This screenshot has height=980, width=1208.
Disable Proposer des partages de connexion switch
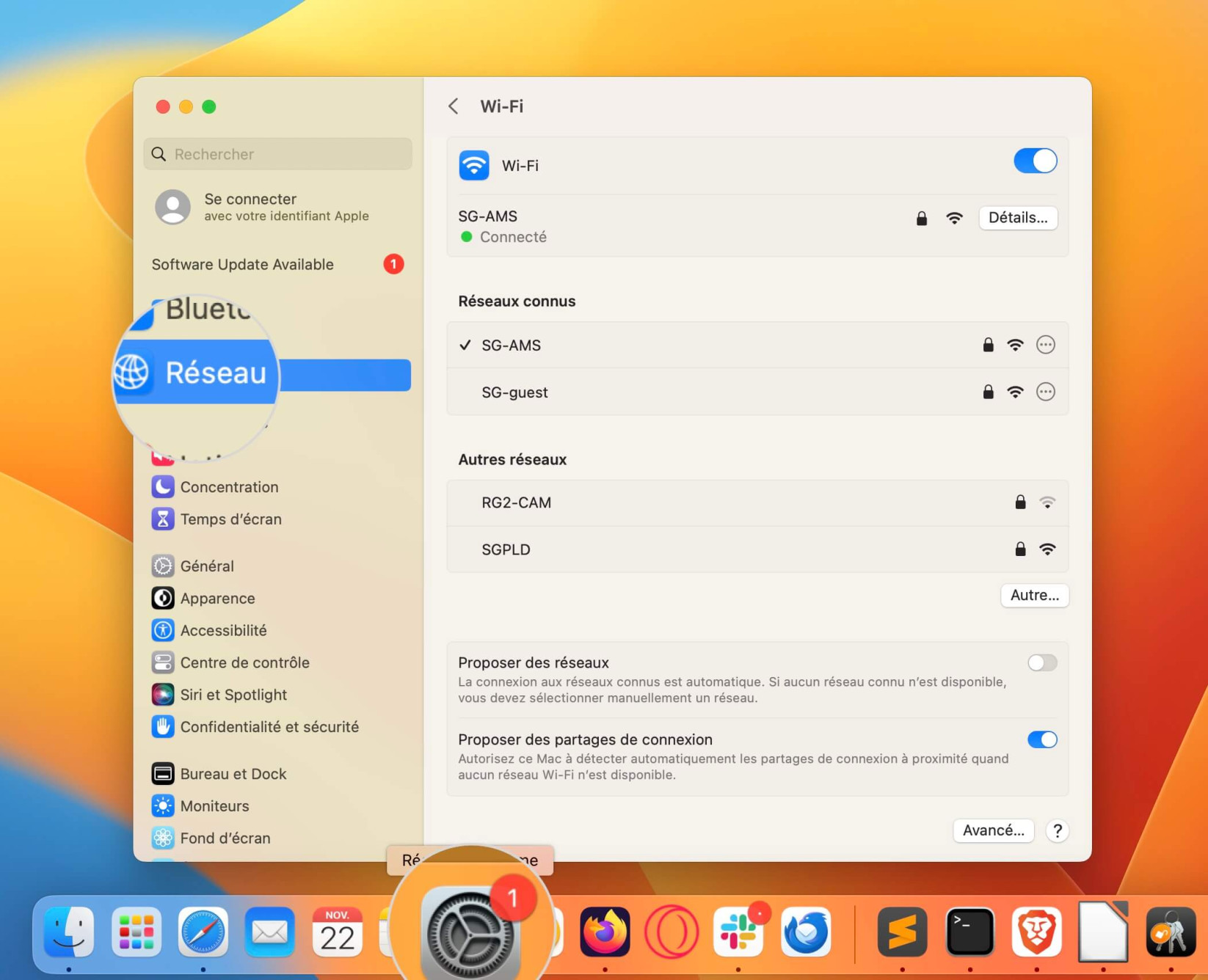tap(1041, 739)
